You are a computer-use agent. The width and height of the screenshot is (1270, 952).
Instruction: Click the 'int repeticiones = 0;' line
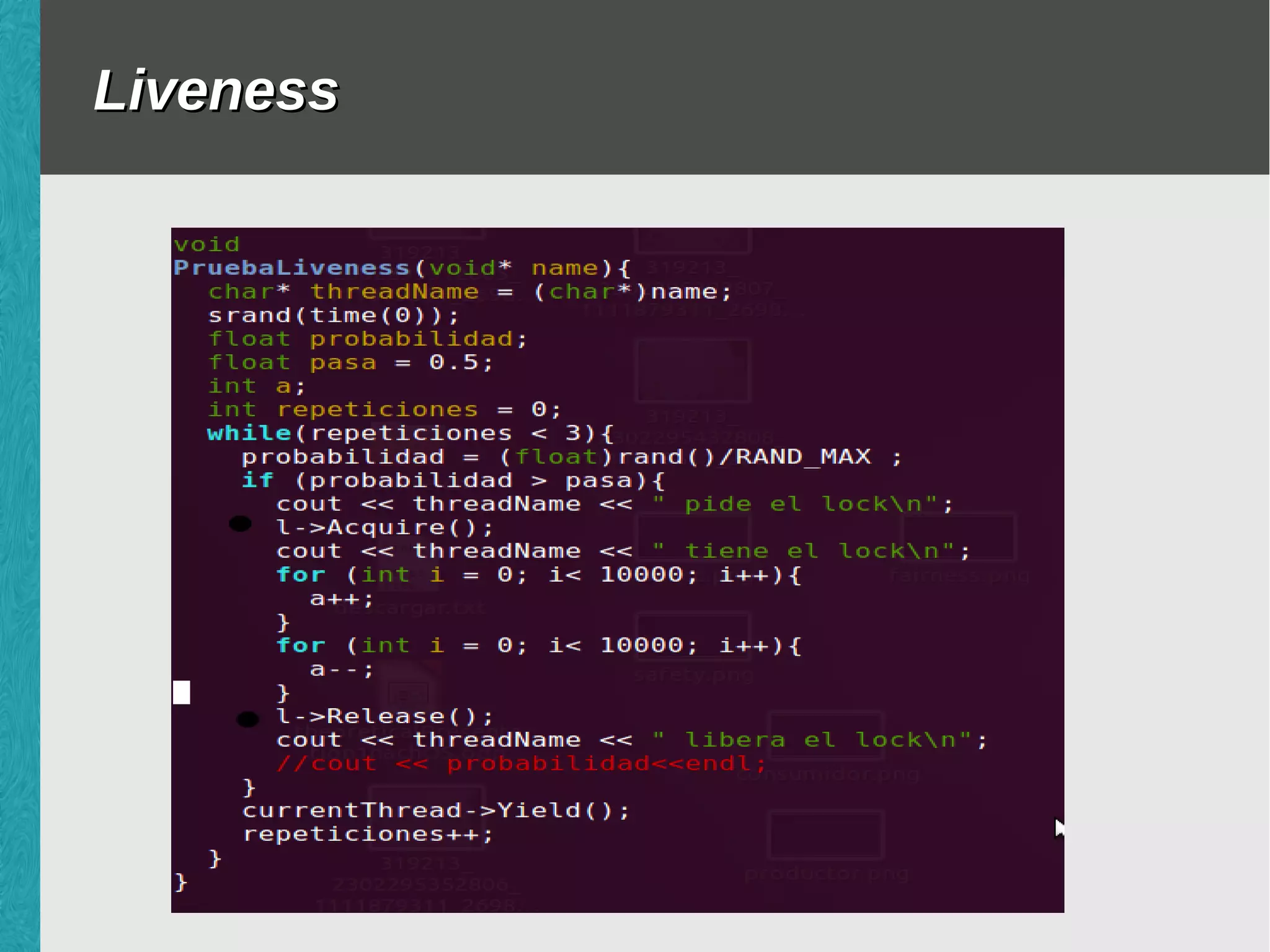[x=384, y=409]
